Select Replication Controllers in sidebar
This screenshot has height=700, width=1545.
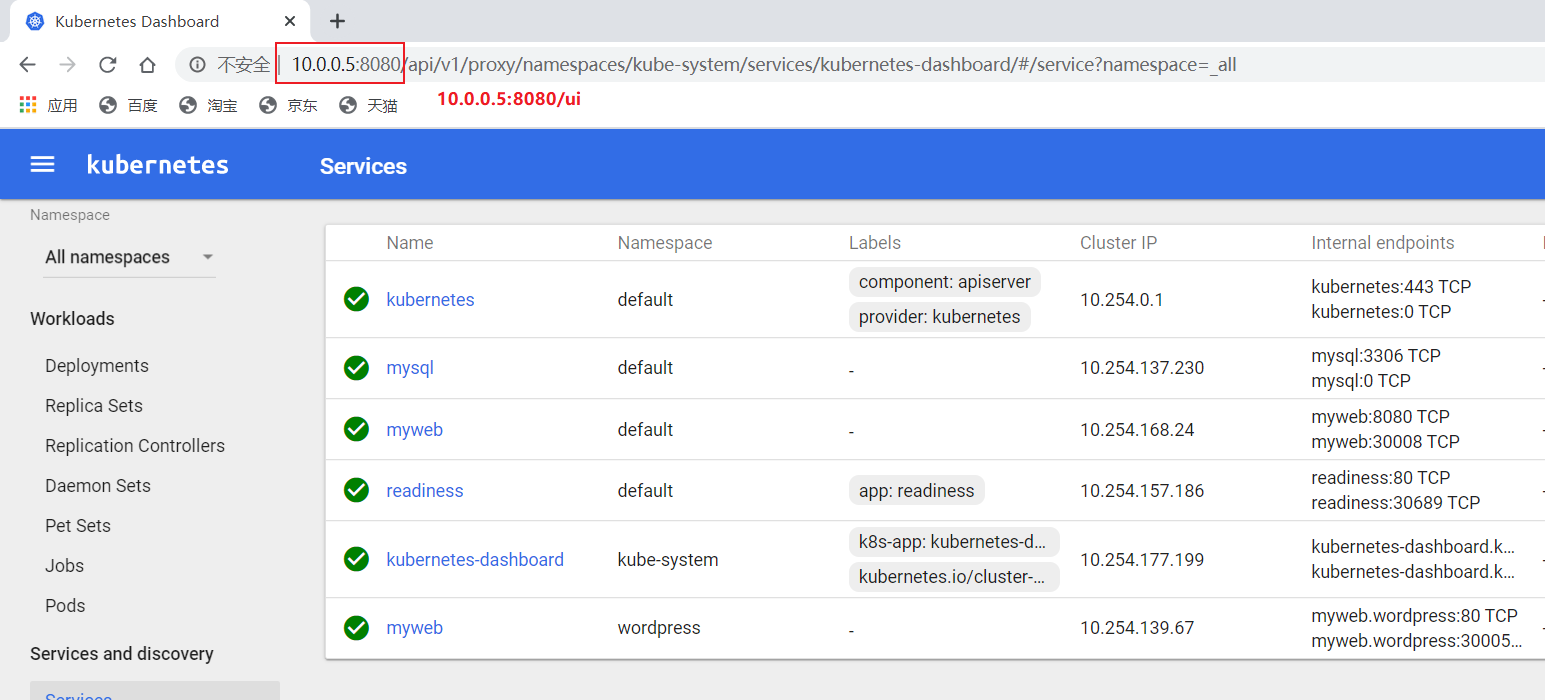135,446
